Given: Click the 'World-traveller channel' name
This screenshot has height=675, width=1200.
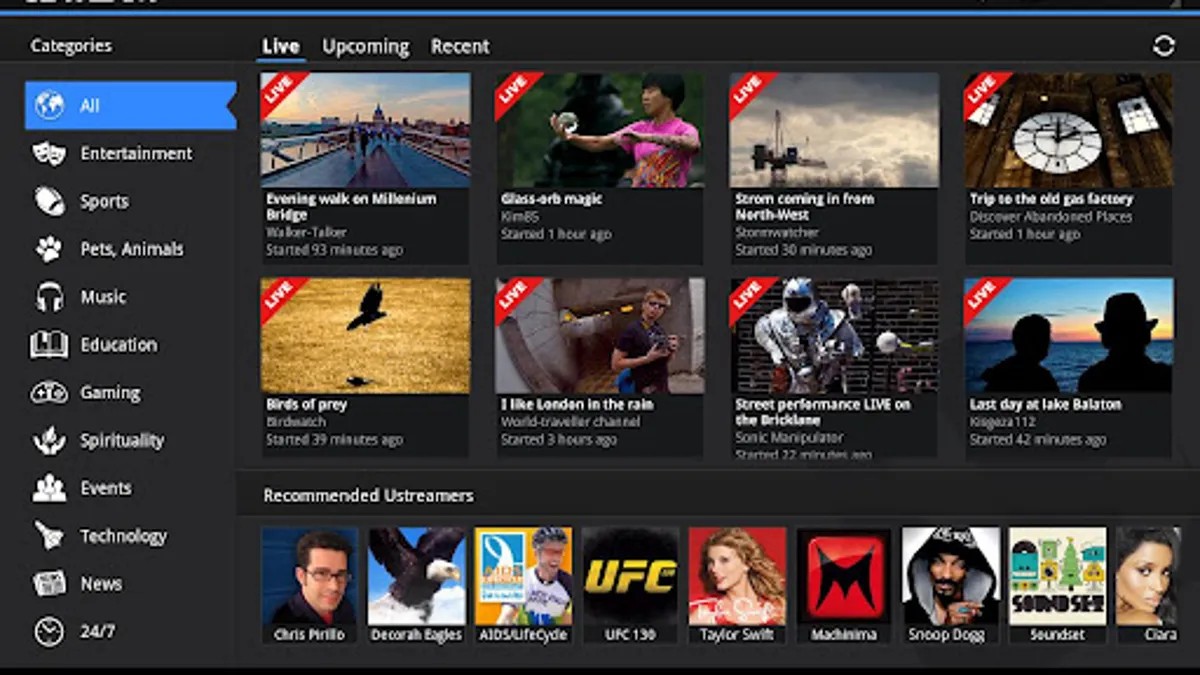Looking at the screenshot, I should [x=570, y=423].
